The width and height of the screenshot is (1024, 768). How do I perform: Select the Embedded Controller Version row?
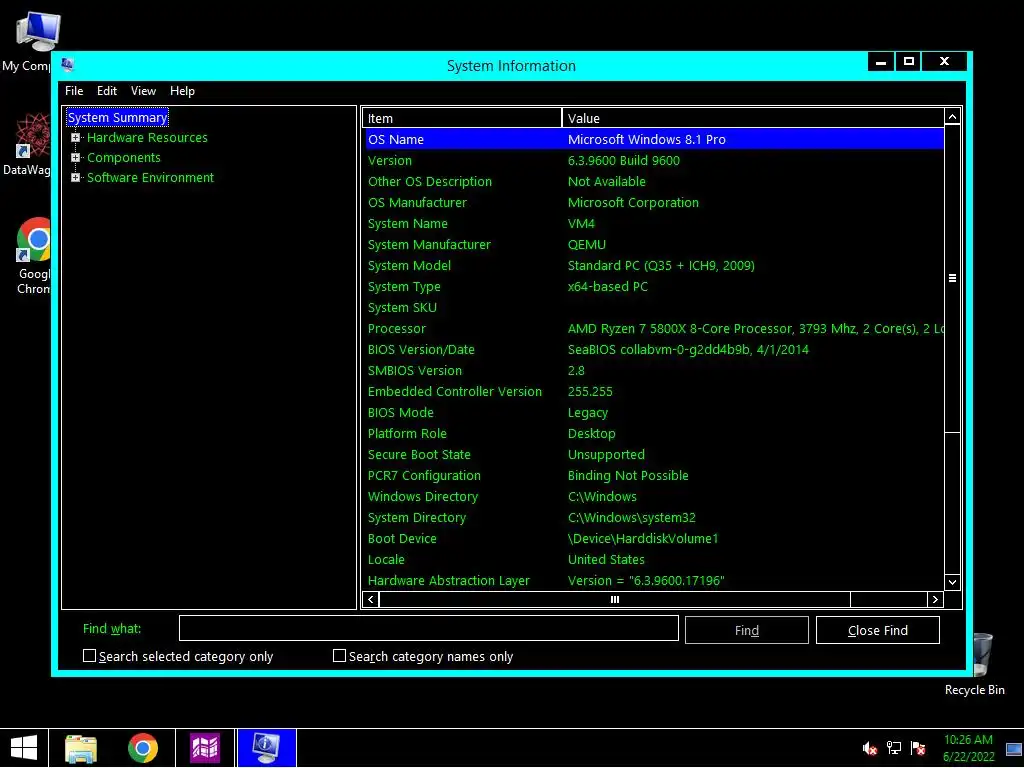654,392
